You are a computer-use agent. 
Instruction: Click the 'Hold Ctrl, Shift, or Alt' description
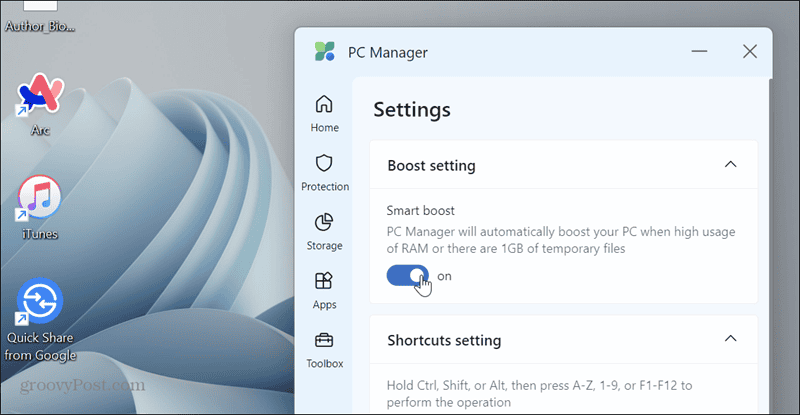click(x=539, y=394)
